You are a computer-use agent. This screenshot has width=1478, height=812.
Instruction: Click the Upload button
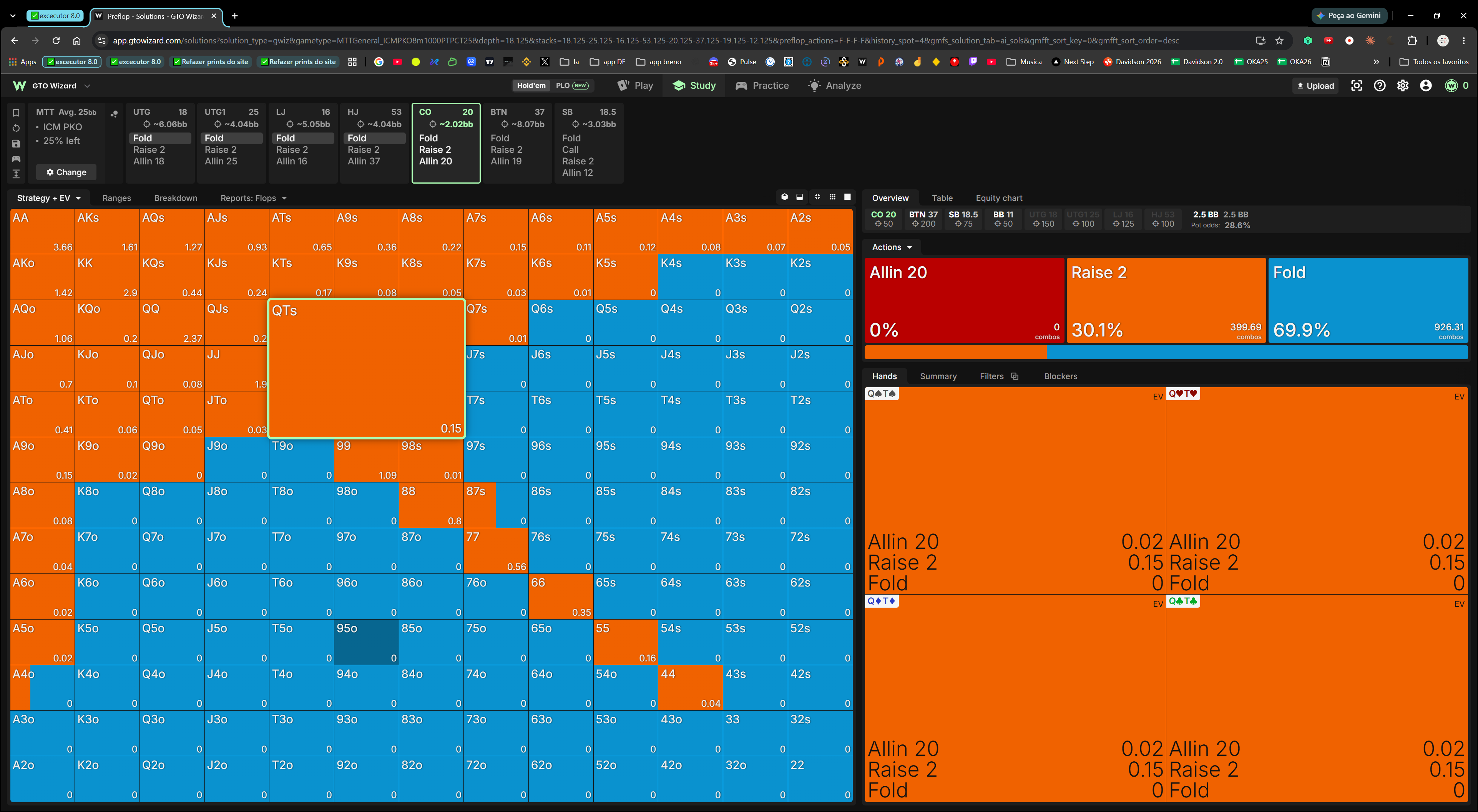1315,86
